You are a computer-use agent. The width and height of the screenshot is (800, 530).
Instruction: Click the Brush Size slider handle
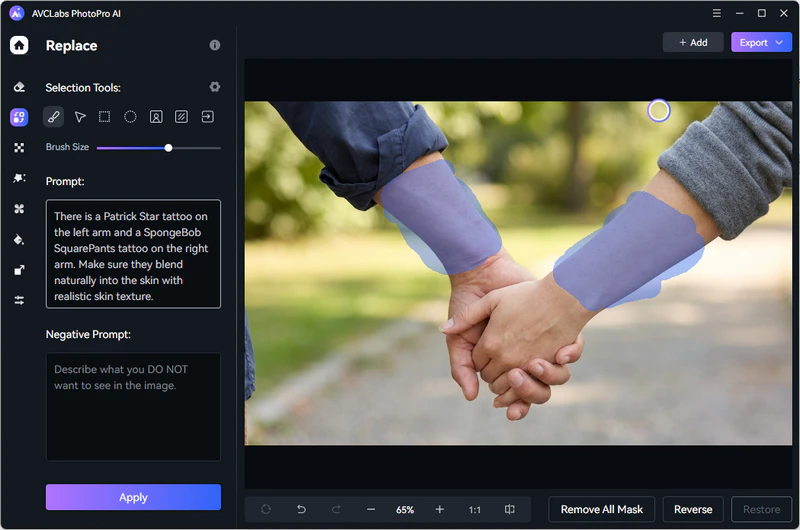pos(168,147)
